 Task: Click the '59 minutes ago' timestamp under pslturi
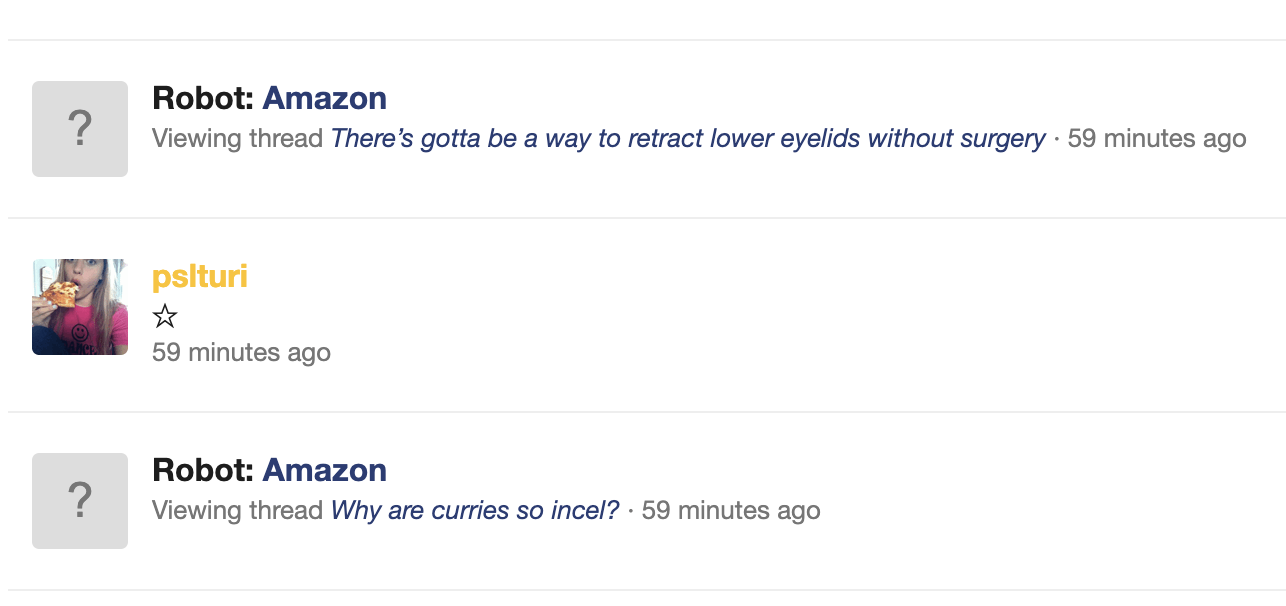pos(241,352)
